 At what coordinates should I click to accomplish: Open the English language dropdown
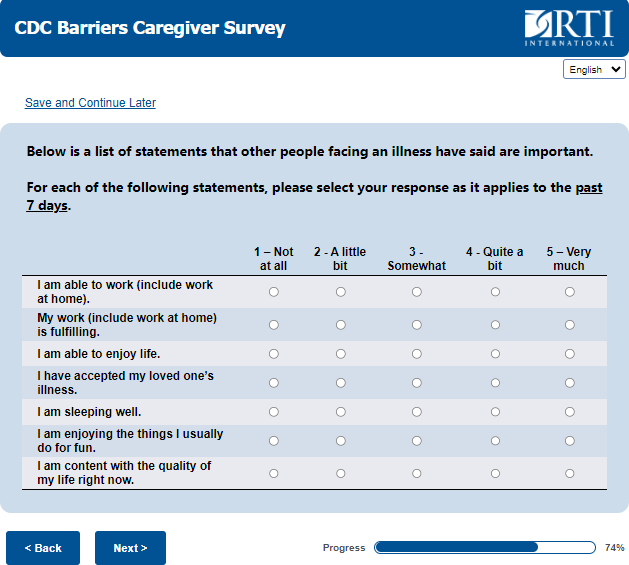click(595, 70)
